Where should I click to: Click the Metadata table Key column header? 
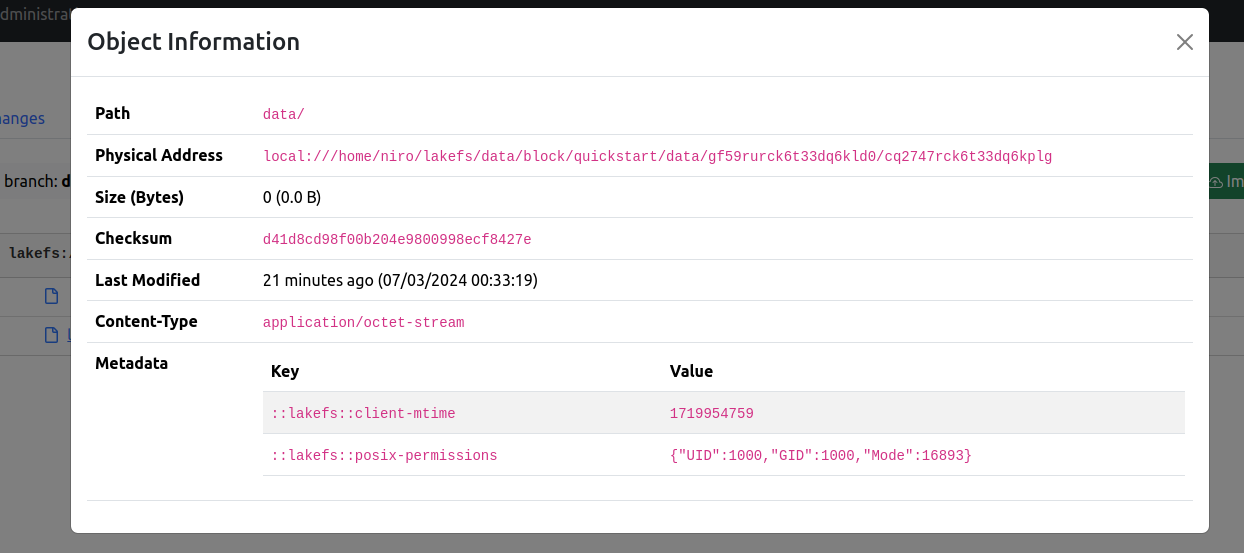point(285,371)
